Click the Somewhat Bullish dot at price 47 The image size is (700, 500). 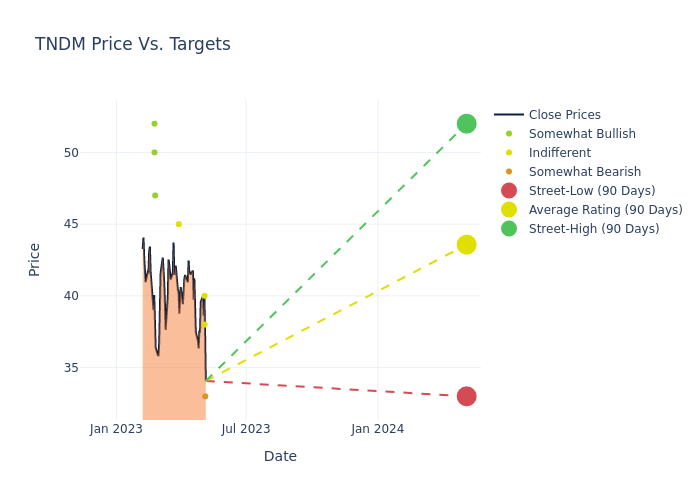point(155,195)
